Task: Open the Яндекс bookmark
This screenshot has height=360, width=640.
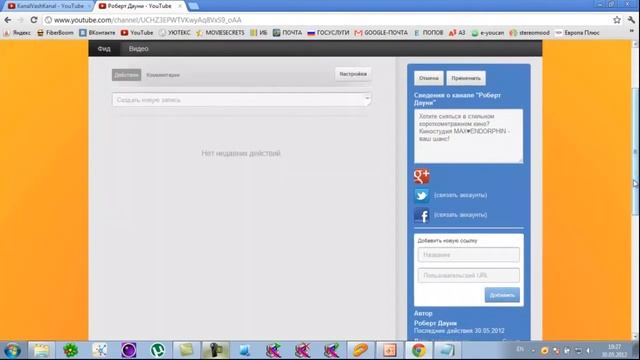Action: coord(17,33)
